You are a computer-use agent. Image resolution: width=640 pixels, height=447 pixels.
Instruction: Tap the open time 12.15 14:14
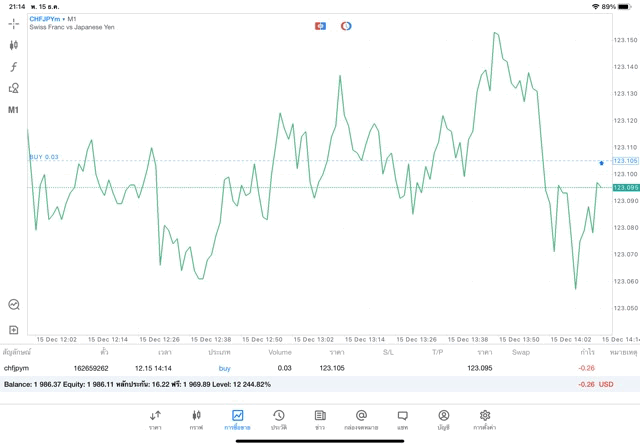pyautogui.click(x=153, y=368)
